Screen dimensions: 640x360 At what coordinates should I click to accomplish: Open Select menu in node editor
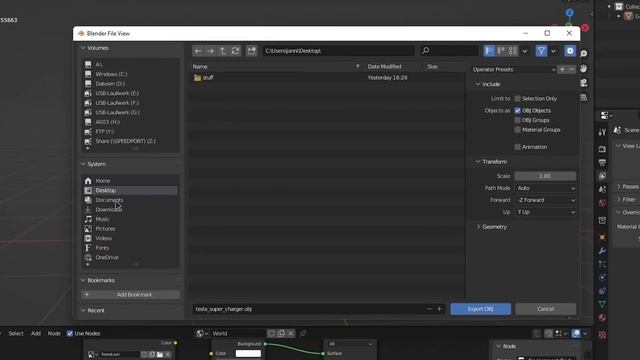(16, 333)
